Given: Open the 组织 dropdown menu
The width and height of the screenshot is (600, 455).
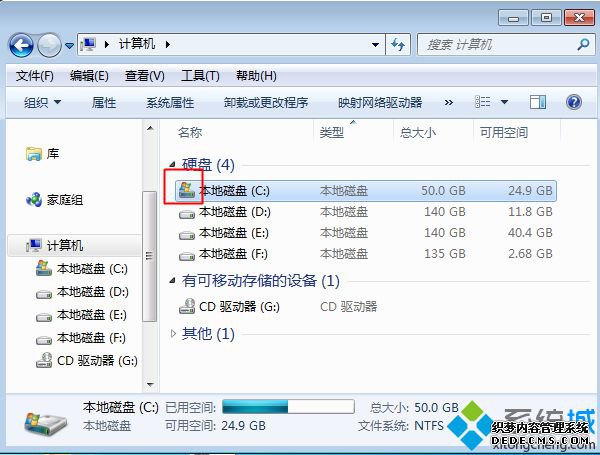Looking at the screenshot, I should click(42, 102).
